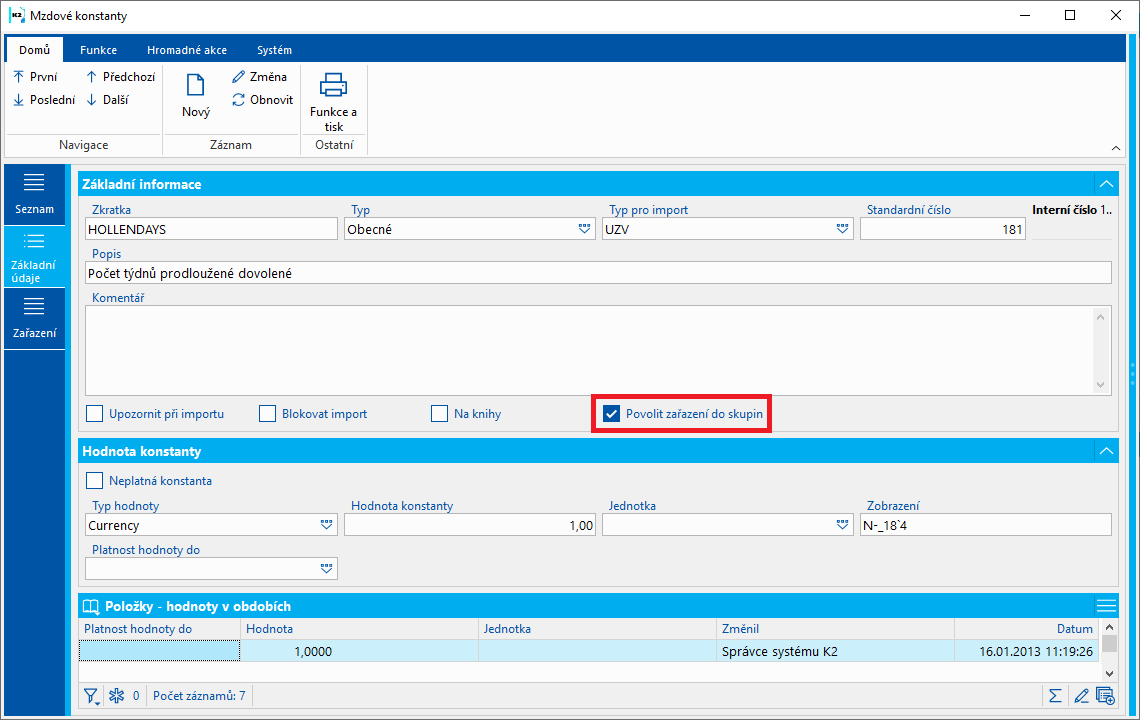
Task: Open the Typ pro import dropdown
Action: pyautogui.click(x=842, y=229)
